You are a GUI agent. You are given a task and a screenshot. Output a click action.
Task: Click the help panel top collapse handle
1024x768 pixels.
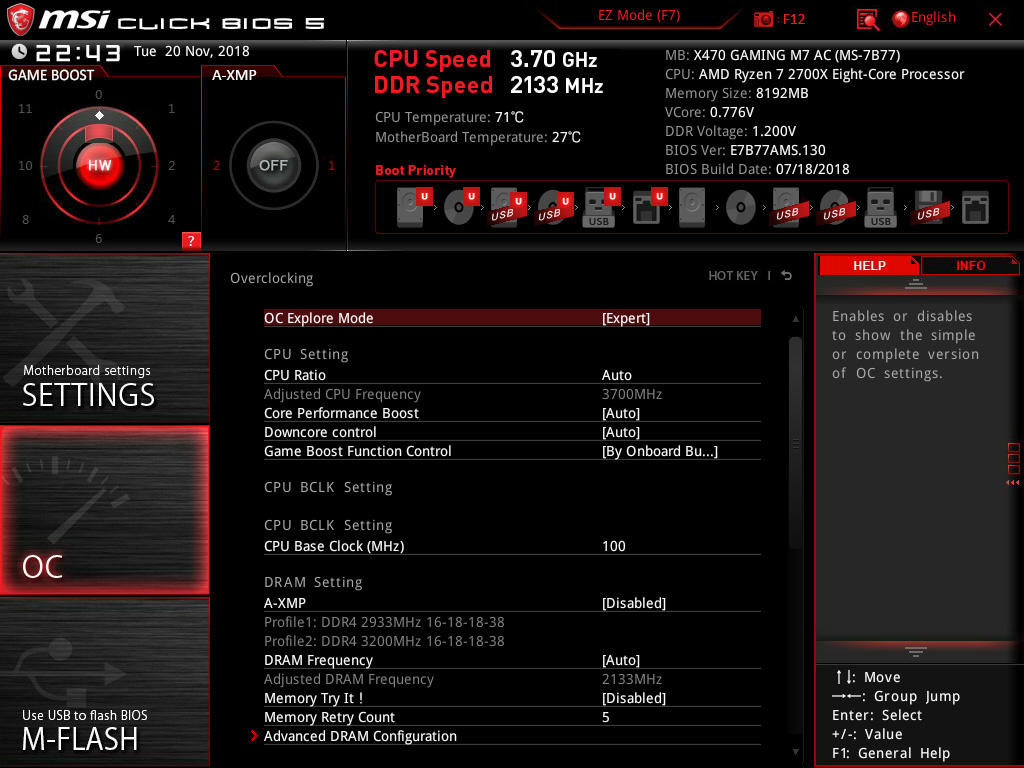point(916,283)
